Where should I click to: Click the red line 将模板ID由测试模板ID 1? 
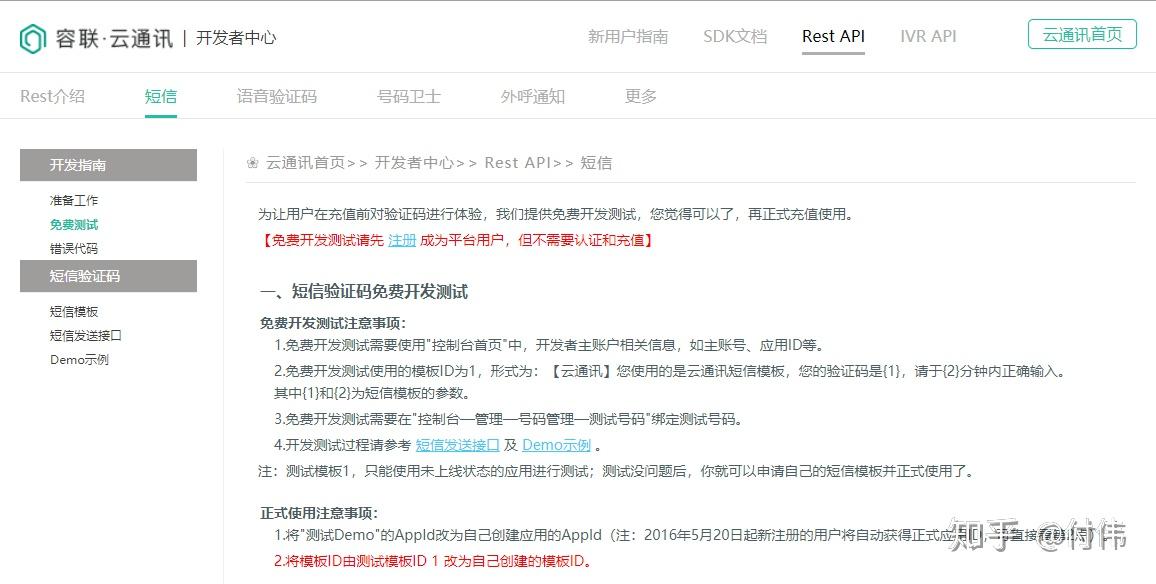(434, 561)
